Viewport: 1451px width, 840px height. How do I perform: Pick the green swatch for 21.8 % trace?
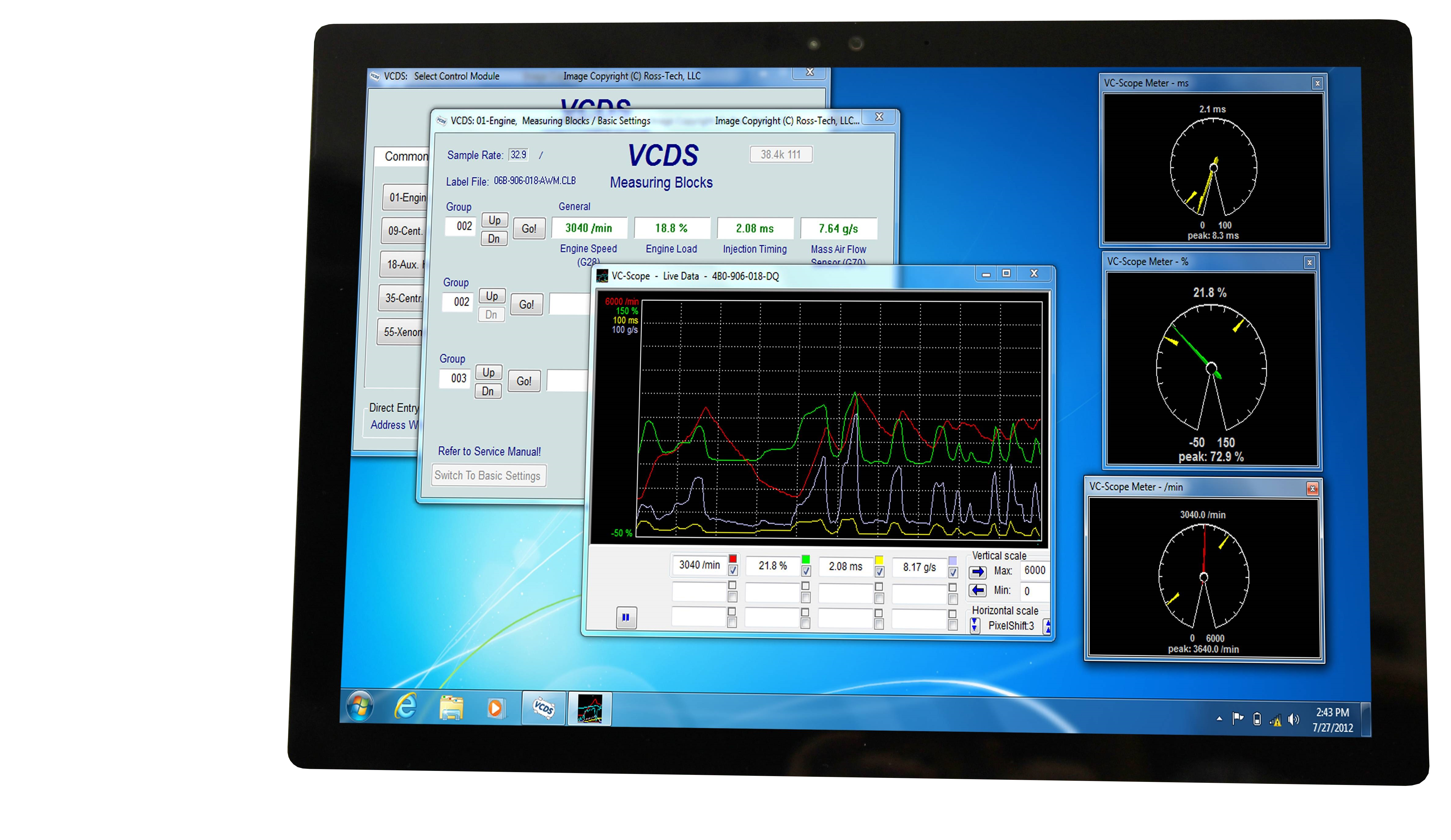click(x=806, y=559)
